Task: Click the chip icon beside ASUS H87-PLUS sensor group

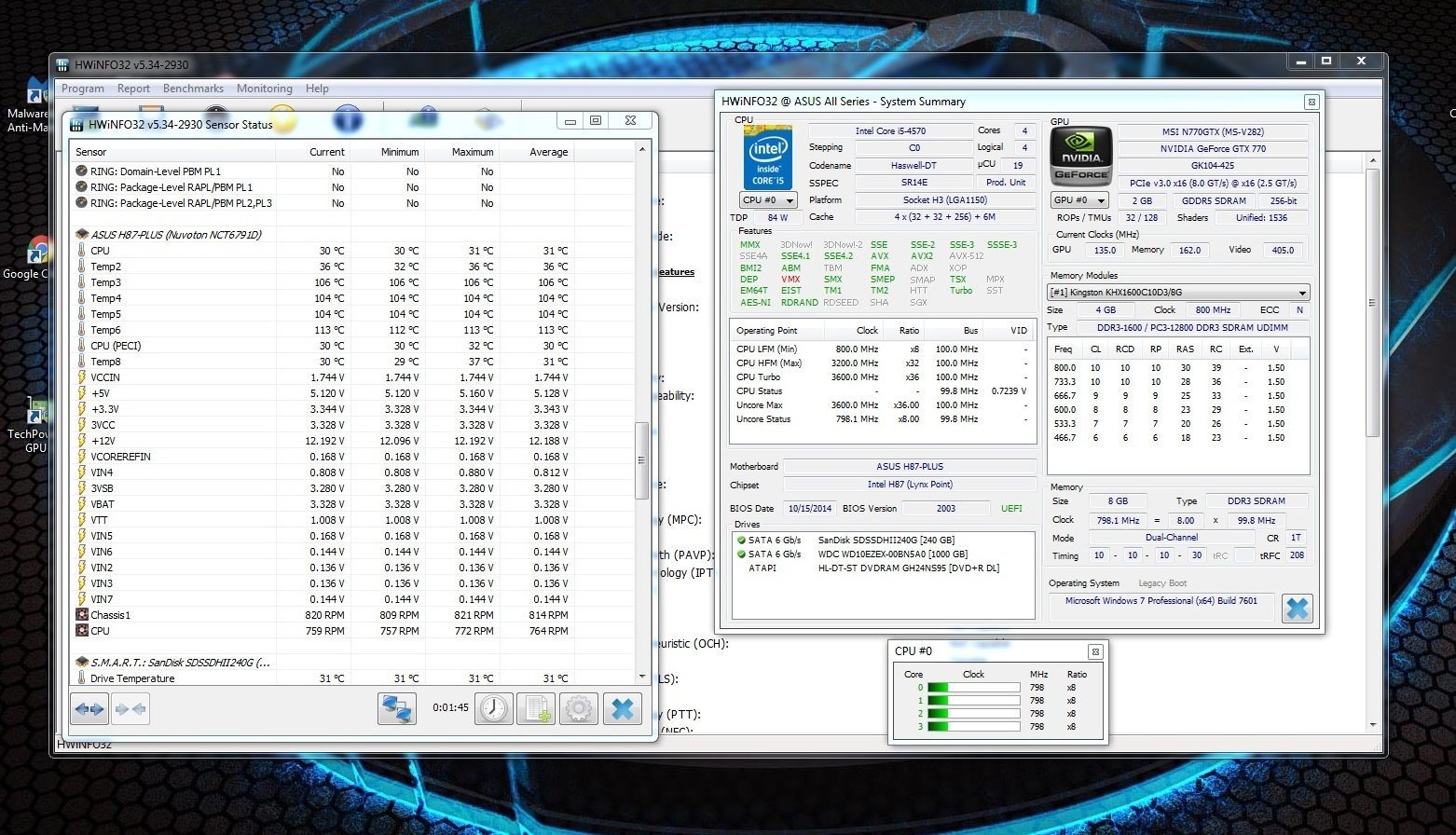Action: [x=82, y=235]
